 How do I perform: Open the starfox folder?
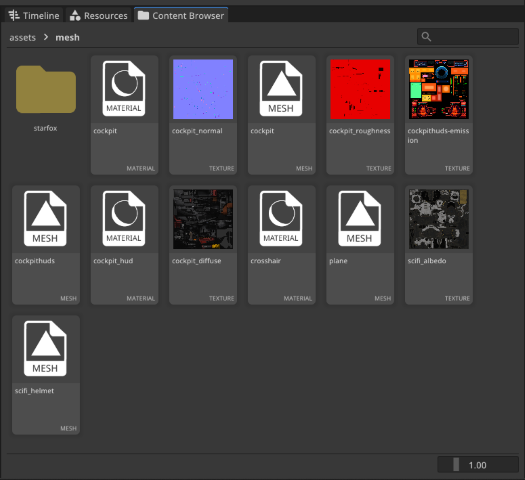(46, 89)
